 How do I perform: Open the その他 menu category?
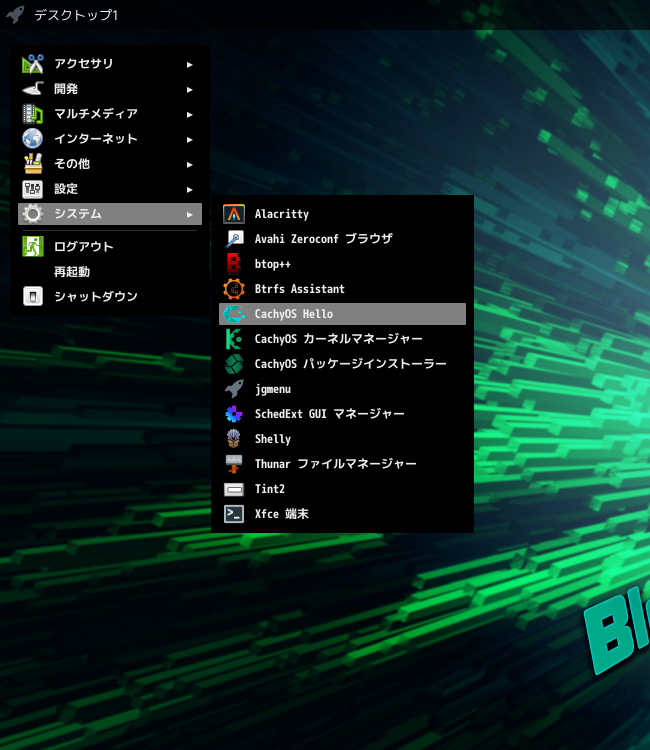(x=110, y=164)
